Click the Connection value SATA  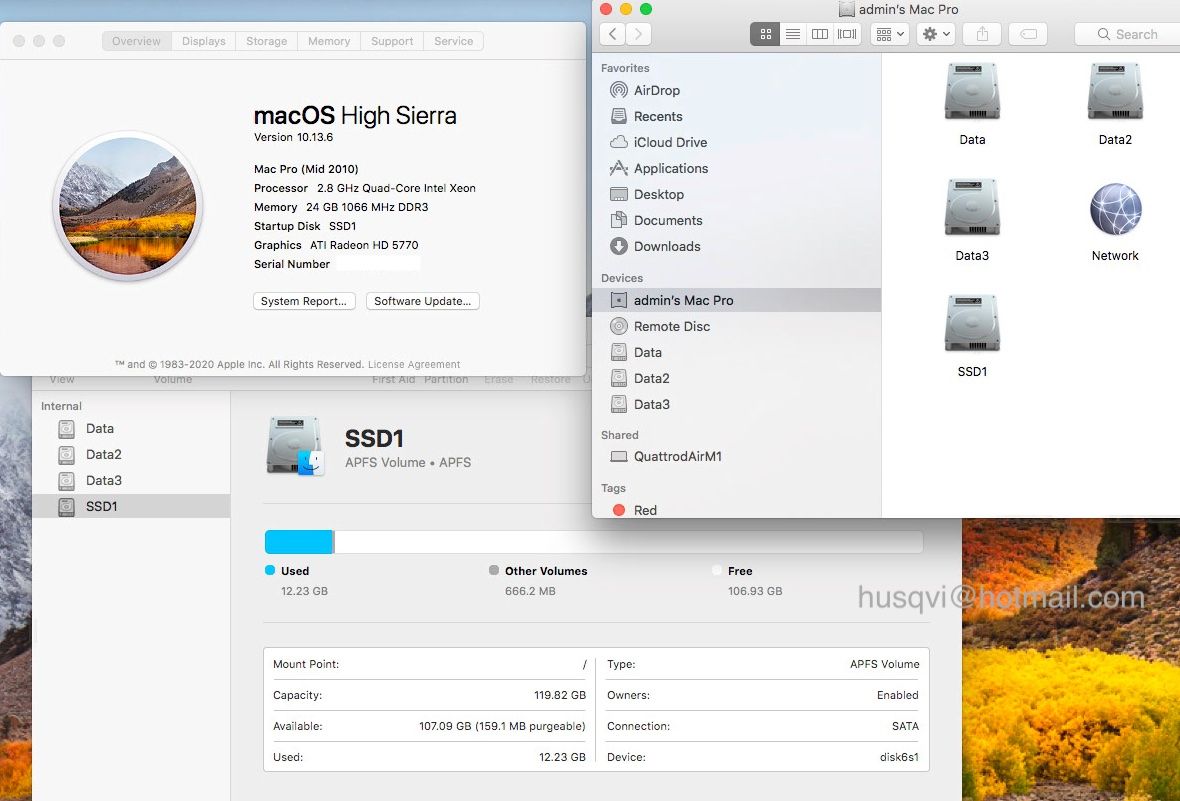tap(905, 726)
